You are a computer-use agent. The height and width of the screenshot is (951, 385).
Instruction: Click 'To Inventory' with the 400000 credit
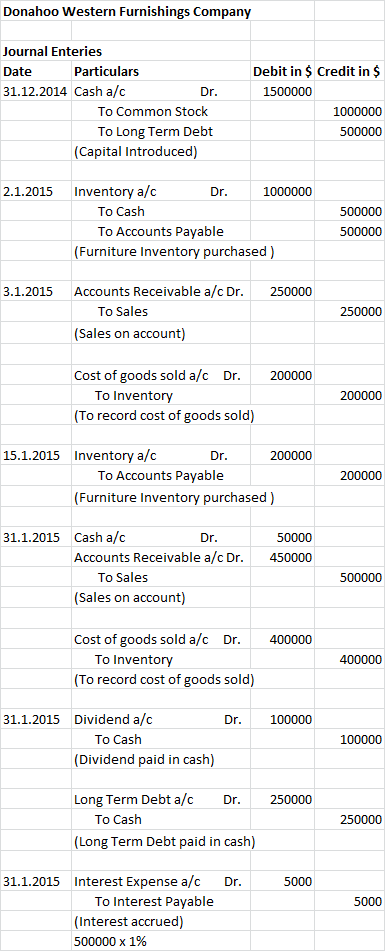[134, 660]
